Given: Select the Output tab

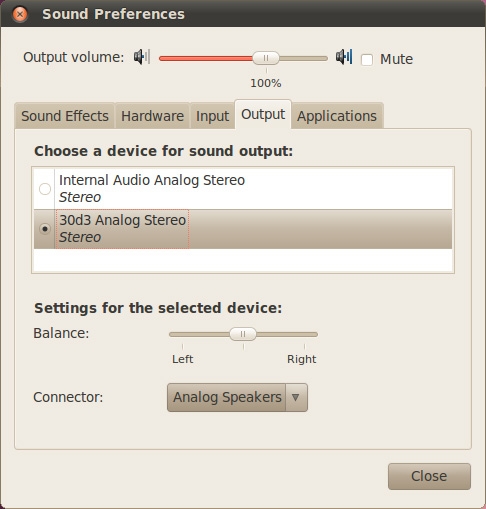Looking at the screenshot, I should pos(263,114).
